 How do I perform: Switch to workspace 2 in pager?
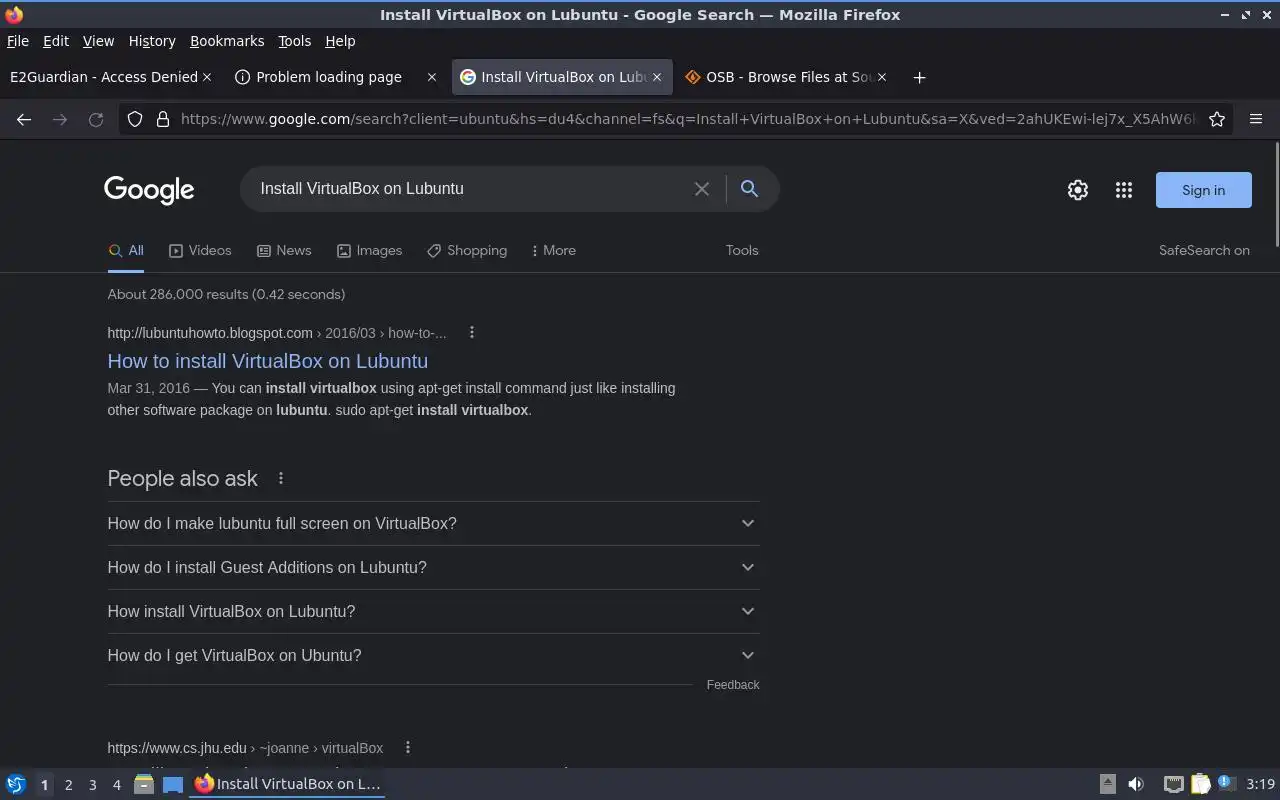(x=68, y=785)
